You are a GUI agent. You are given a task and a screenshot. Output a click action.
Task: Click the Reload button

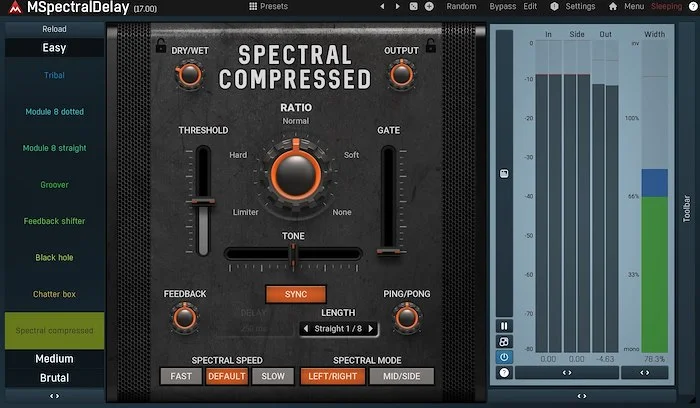click(54, 29)
